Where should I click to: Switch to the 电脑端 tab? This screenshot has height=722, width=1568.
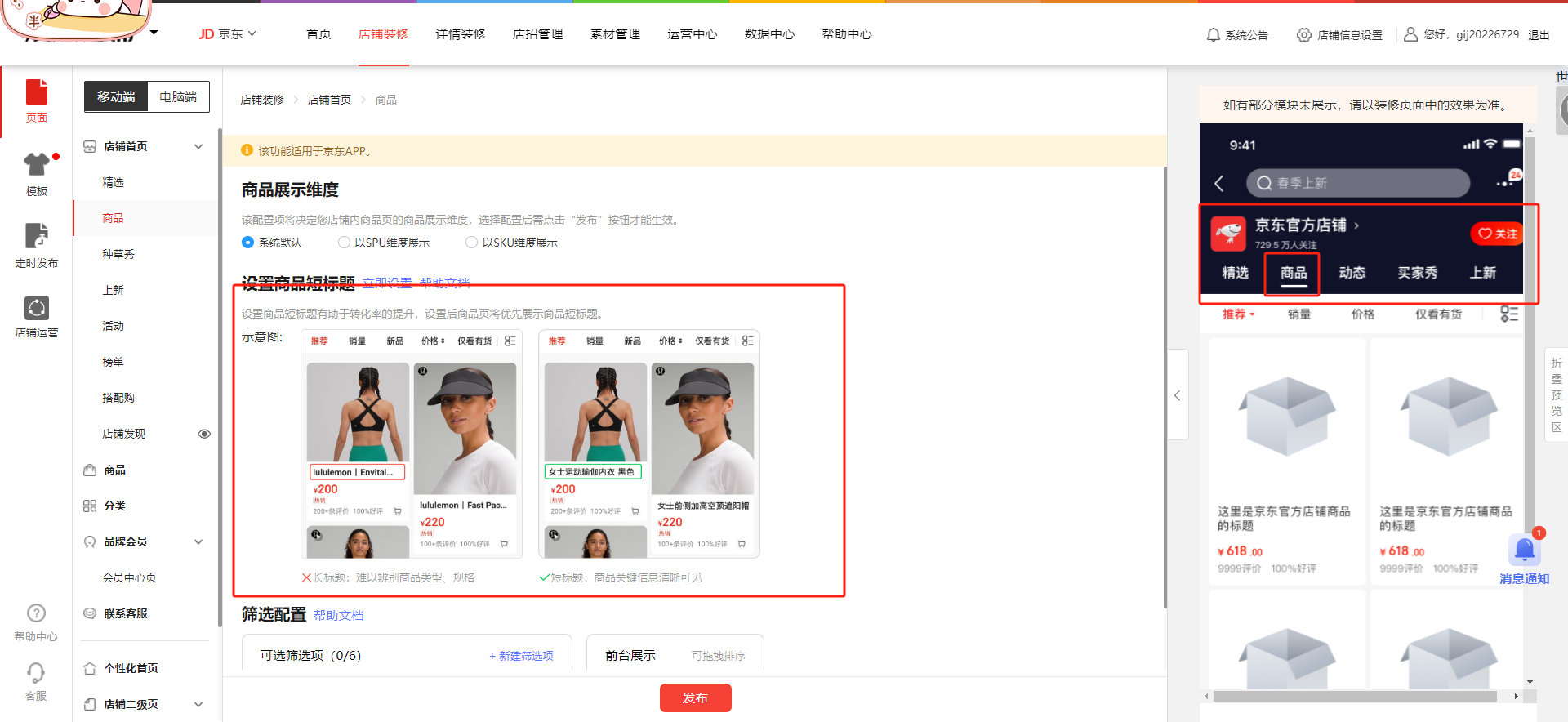coord(178,97)
